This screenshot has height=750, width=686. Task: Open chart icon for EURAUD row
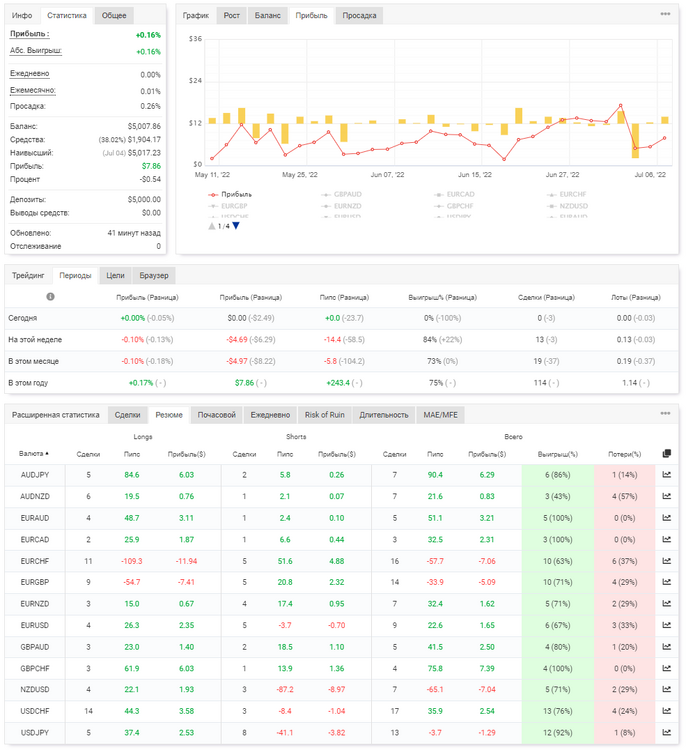point(666,518)
